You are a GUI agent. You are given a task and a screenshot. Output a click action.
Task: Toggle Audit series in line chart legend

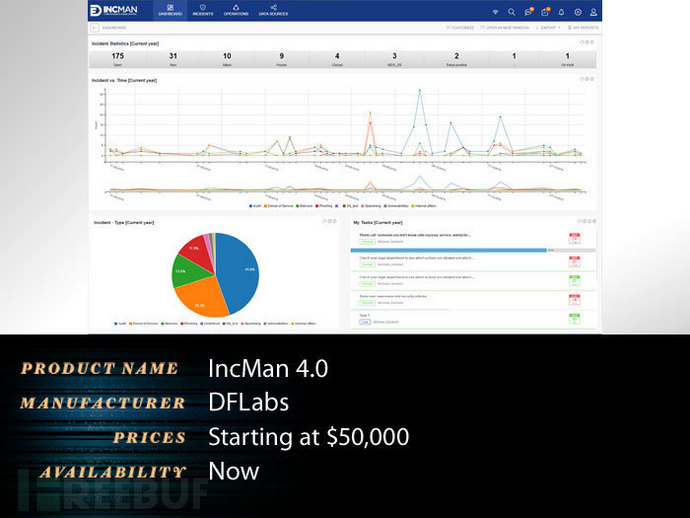(x=255, y=206)
